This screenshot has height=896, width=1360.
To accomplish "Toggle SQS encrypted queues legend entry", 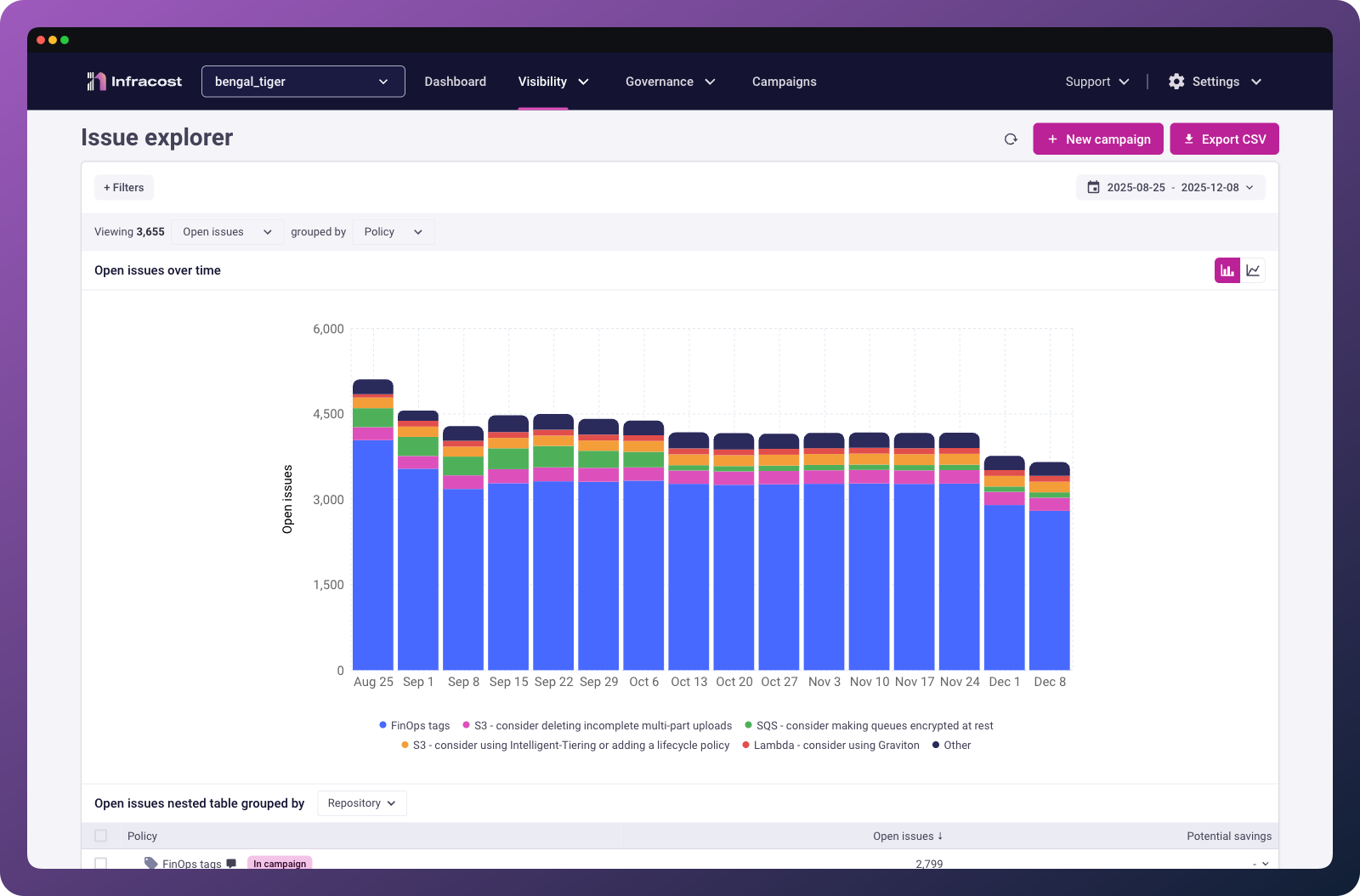I will (869, 726).
